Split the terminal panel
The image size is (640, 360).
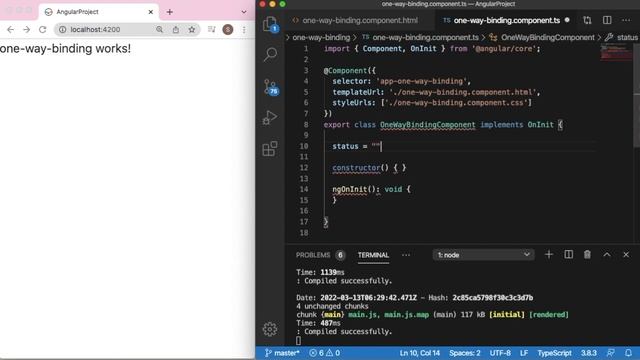click(568, 255)
